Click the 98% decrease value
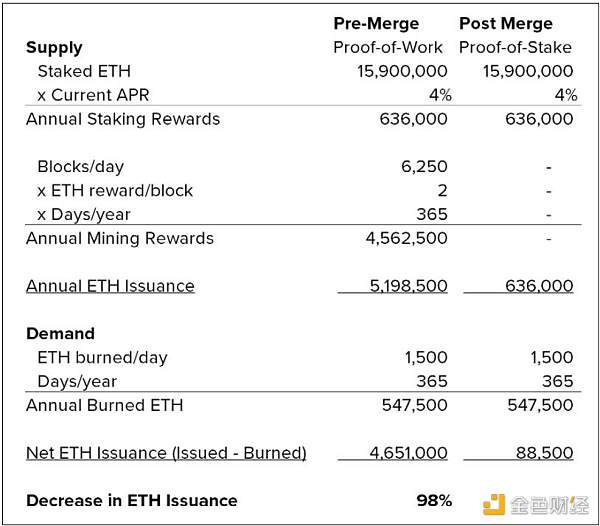This screenshot has height=526, width=600. click(434, 500)
